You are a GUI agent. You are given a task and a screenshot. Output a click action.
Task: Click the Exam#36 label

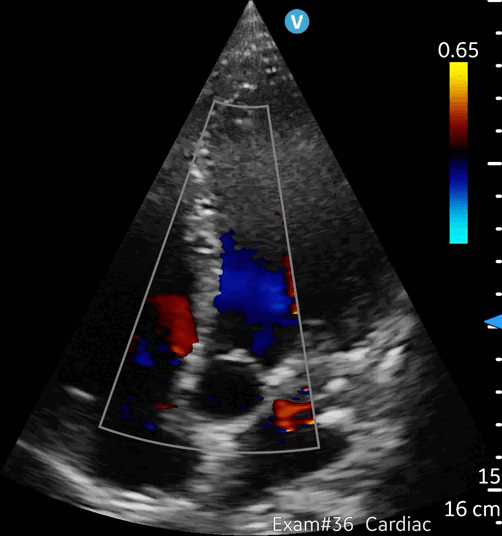click(313, 524)
